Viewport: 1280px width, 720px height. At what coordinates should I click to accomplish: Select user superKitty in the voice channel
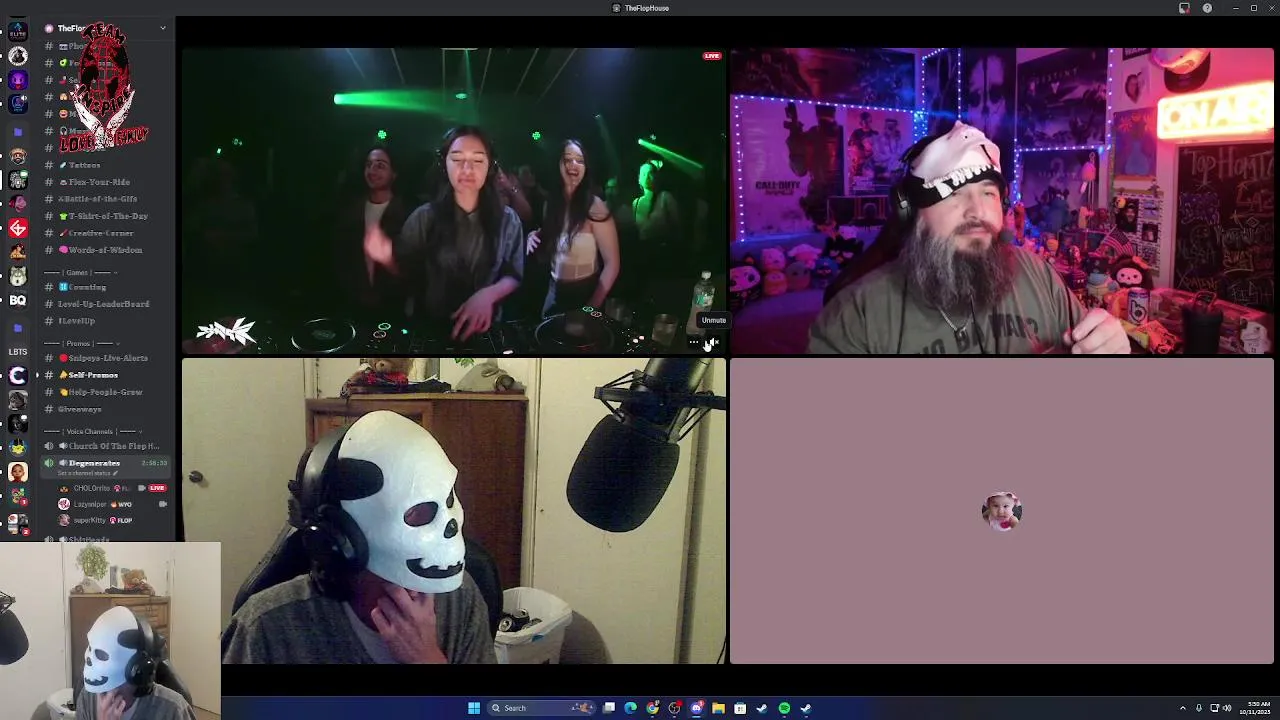pos(89,520)
